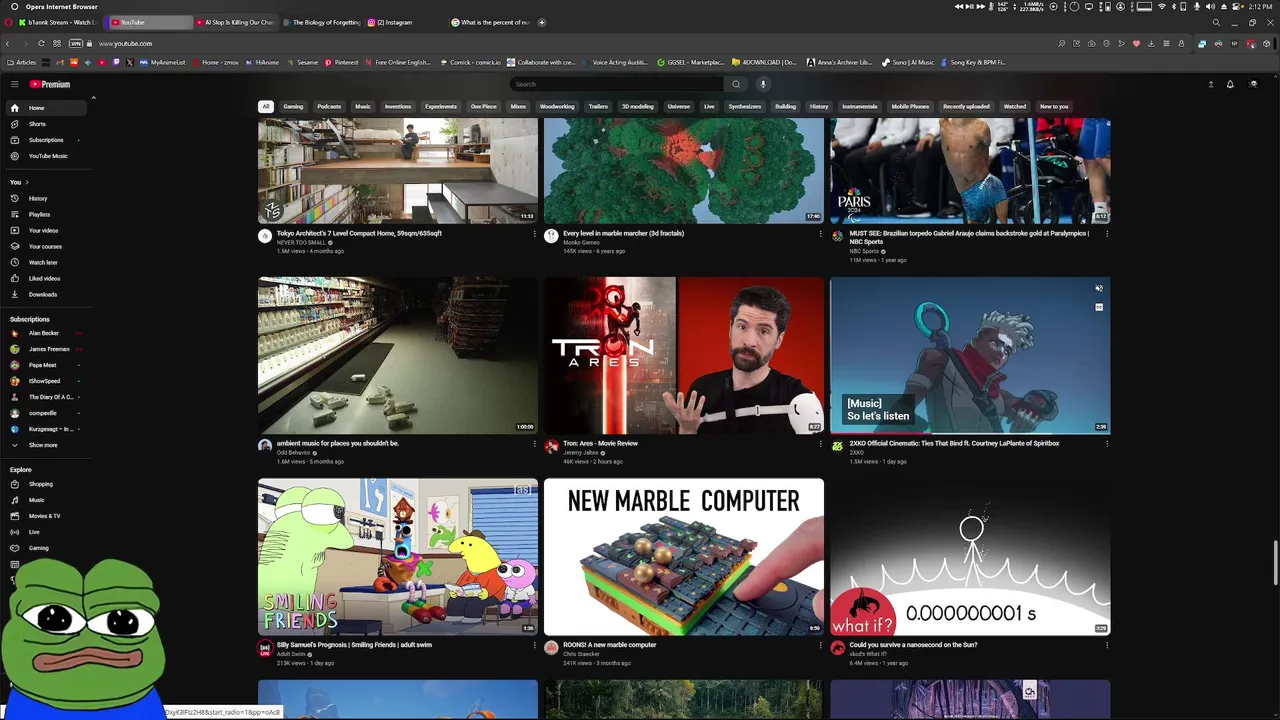Open Pinterest bookmark in bookmarks bar
This screenshot has width=1280, height=720.
341,62
